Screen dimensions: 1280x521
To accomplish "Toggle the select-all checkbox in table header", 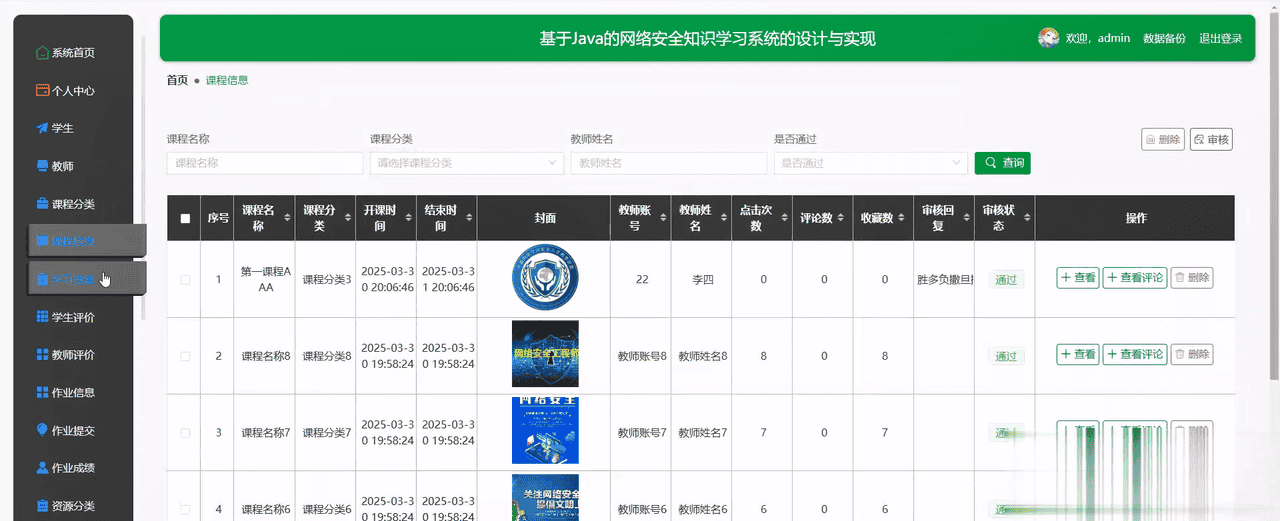I will (x=185, y=218).
